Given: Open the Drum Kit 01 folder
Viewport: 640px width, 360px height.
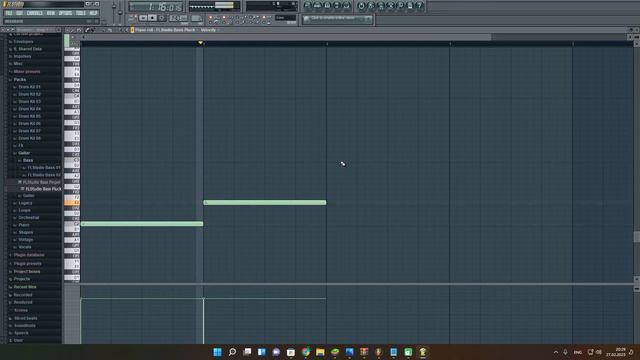Looking at the screenshot, I should 29,87.
